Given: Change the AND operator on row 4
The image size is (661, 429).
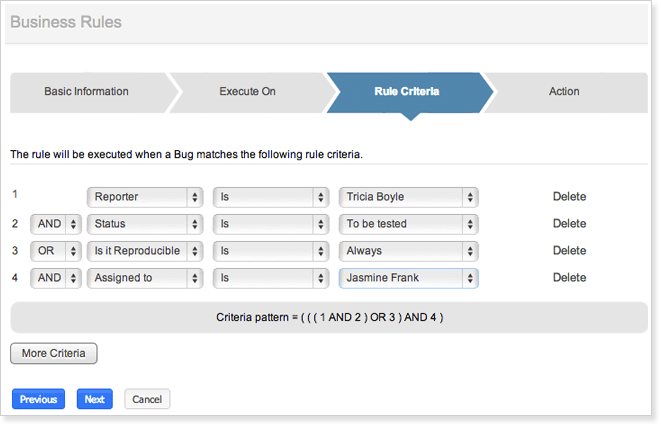Looking at the screenshot, I should [56, 278].
